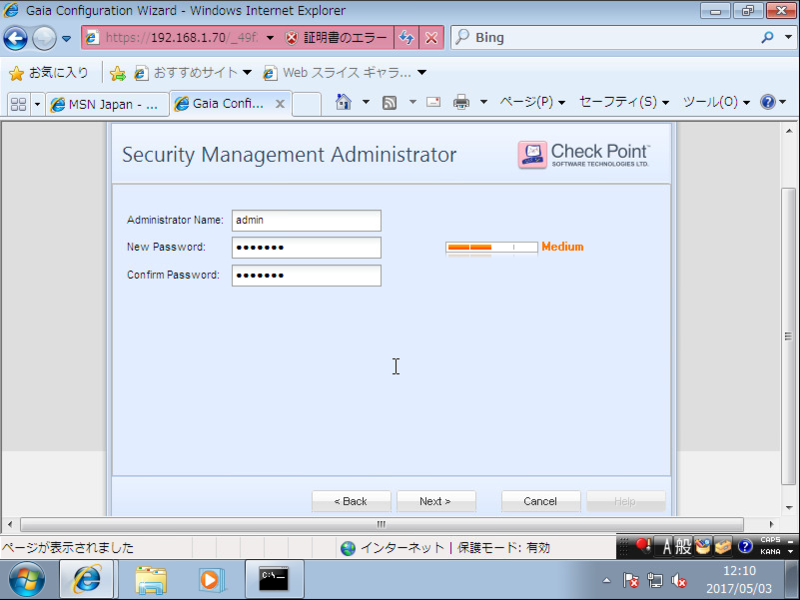The width and height of the screenshot is (800, 600).
Task: Click the address bar URL field
Action: tap(181, 38)
